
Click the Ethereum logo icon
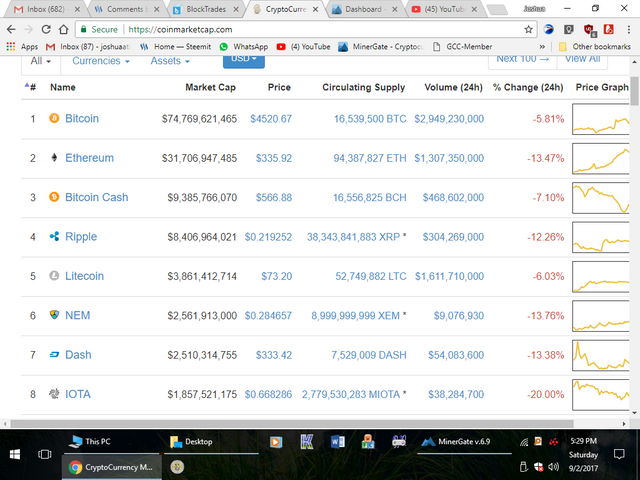point(54,158)
